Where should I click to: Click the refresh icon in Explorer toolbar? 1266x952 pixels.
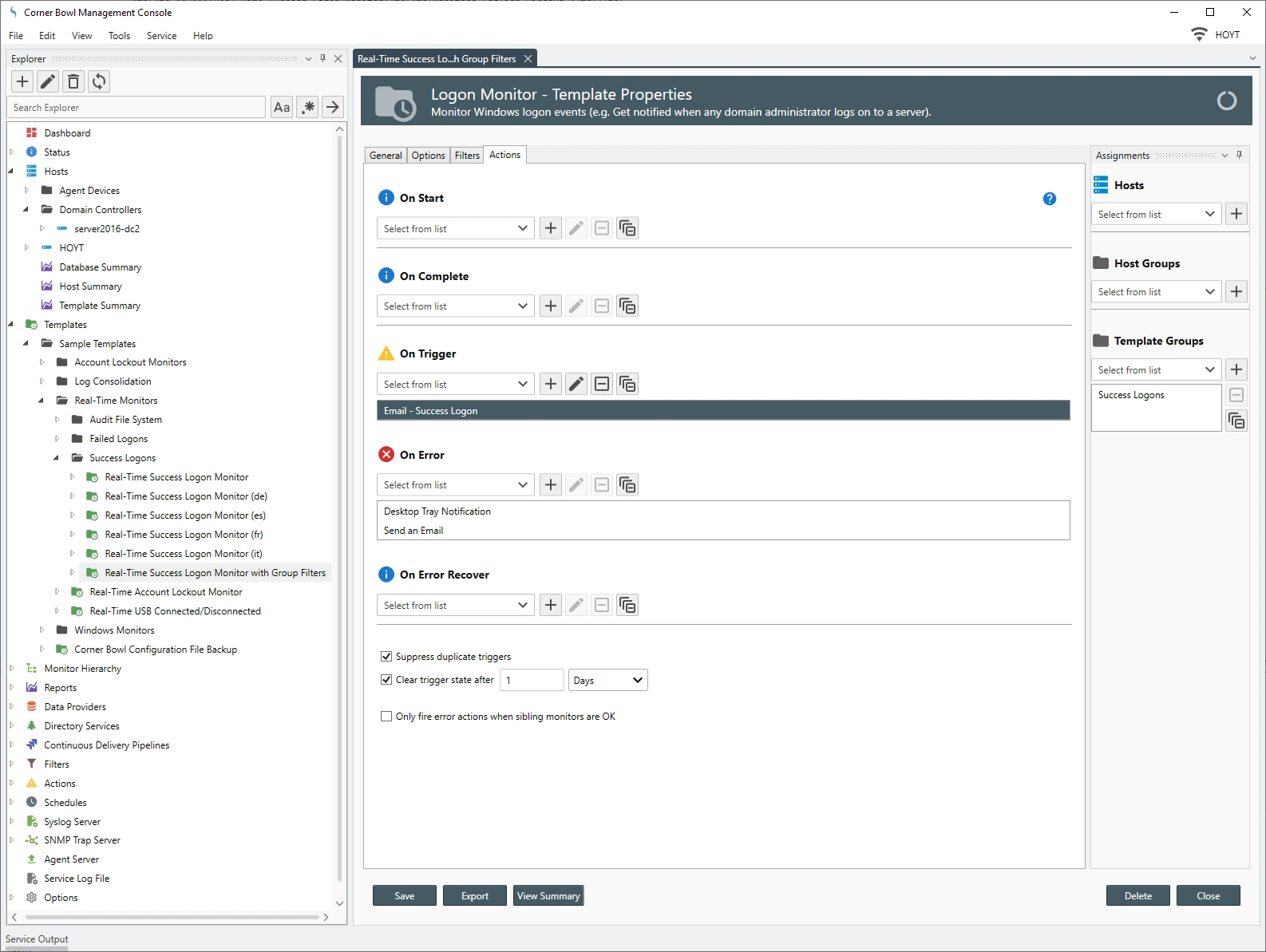[x=99, y=81]
